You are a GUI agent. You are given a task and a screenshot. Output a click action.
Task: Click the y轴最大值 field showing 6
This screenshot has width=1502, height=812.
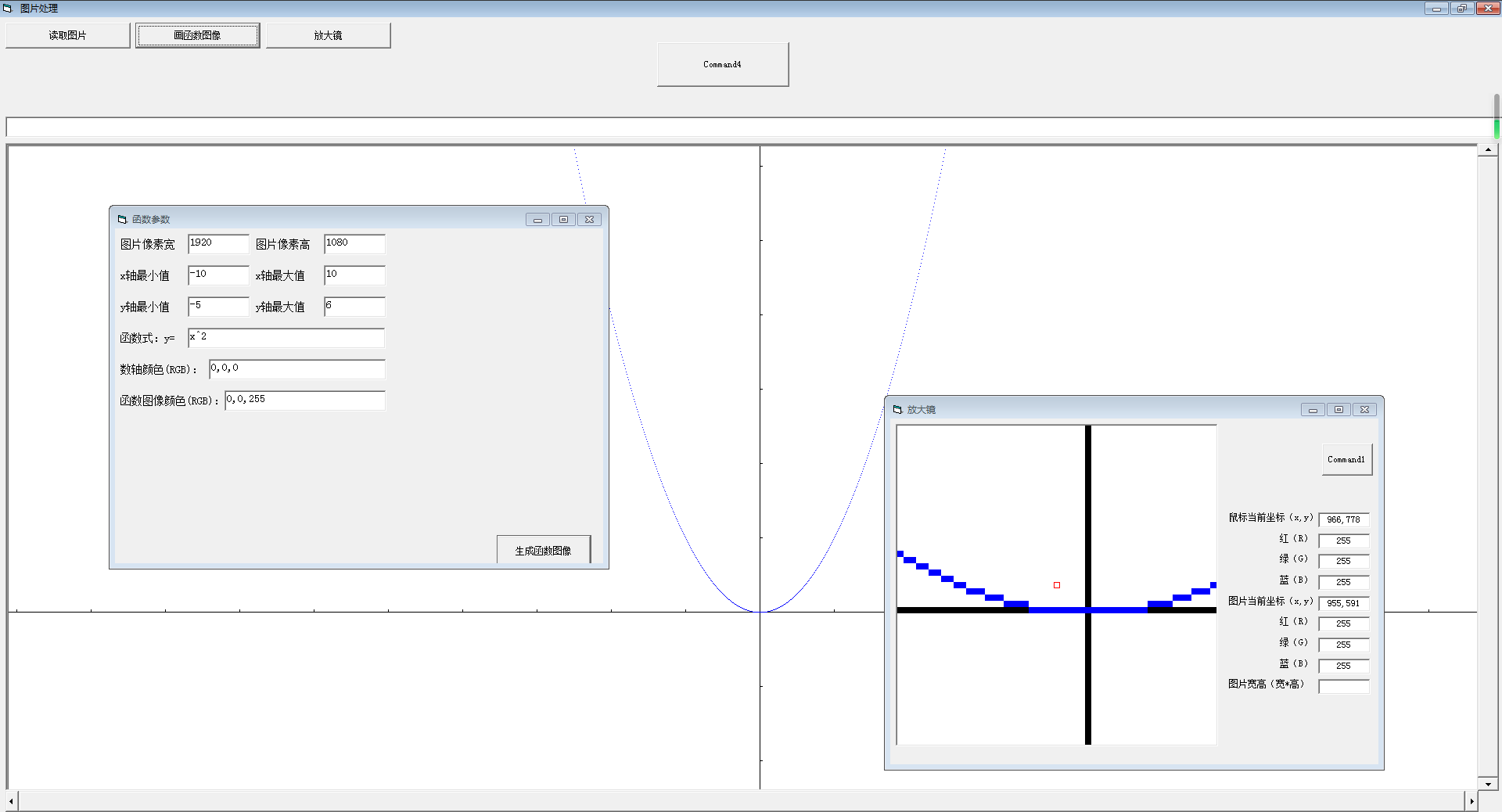(354, 306)
